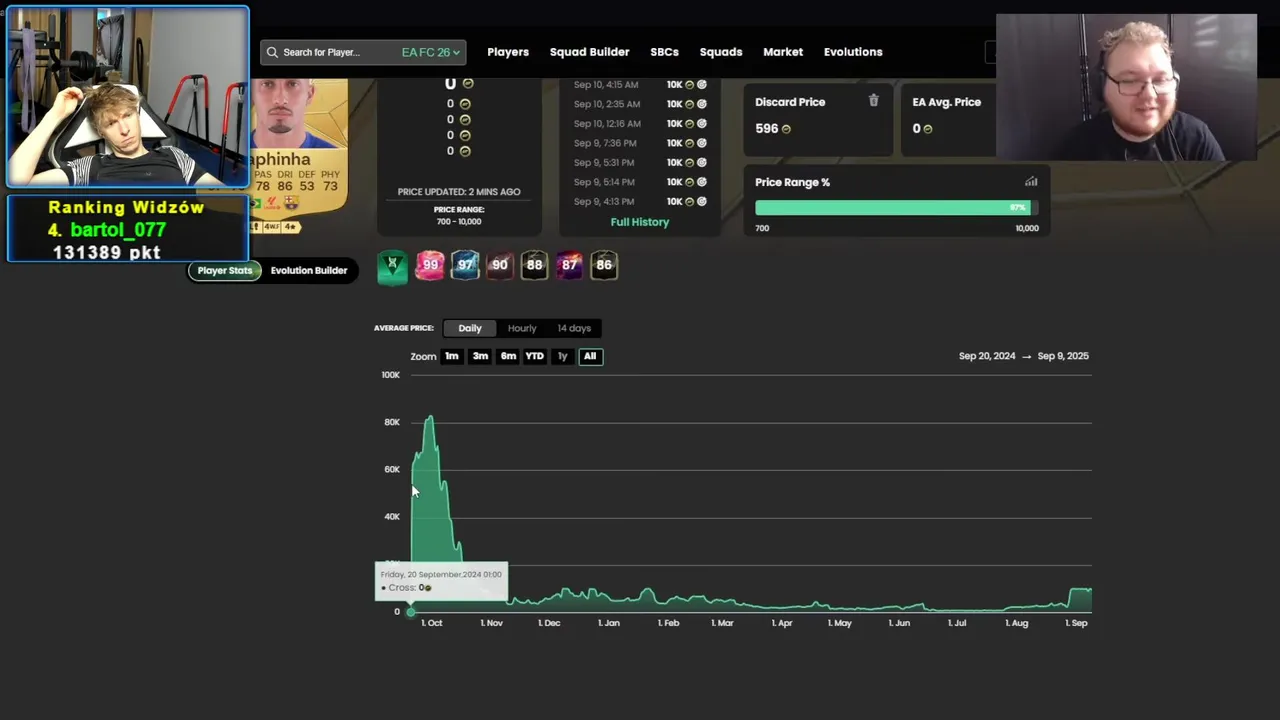Screen dimensions: 1280x720
Task: Open the EA FC 26 game version dropdown
Action: tap(431, 52)
